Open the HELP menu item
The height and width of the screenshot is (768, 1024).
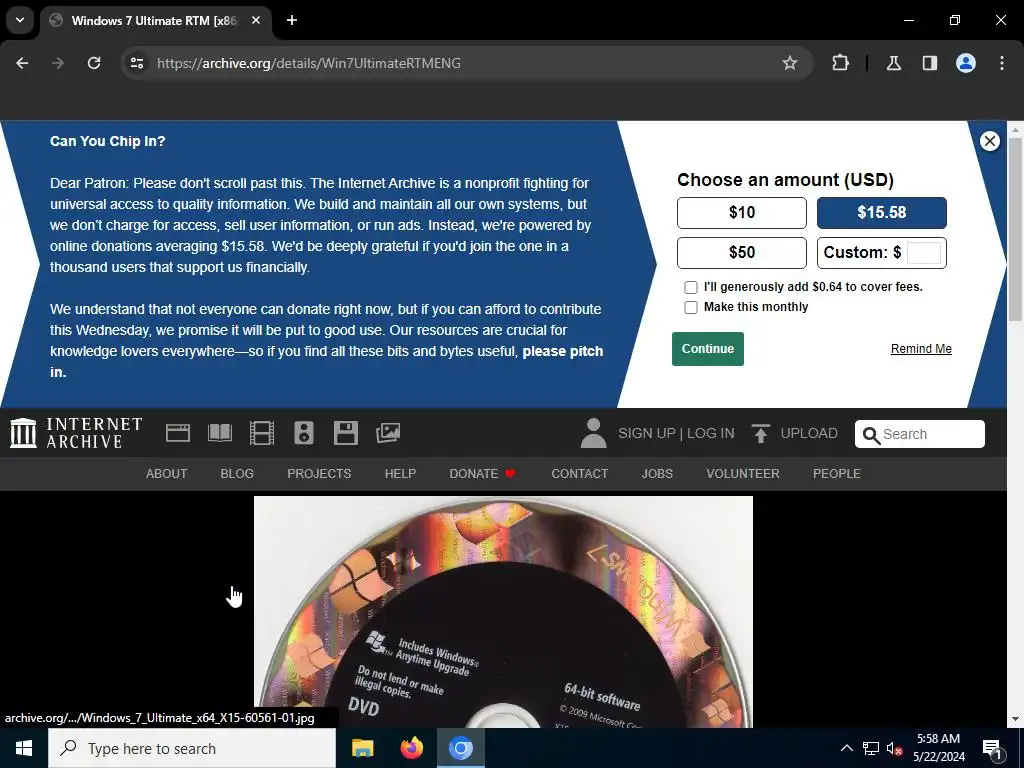400,473
